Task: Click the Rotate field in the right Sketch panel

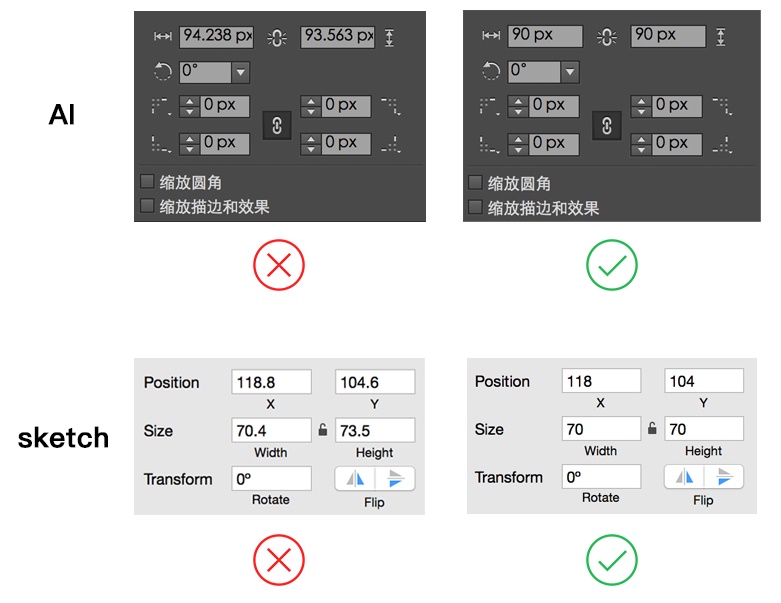Action: 600,477
